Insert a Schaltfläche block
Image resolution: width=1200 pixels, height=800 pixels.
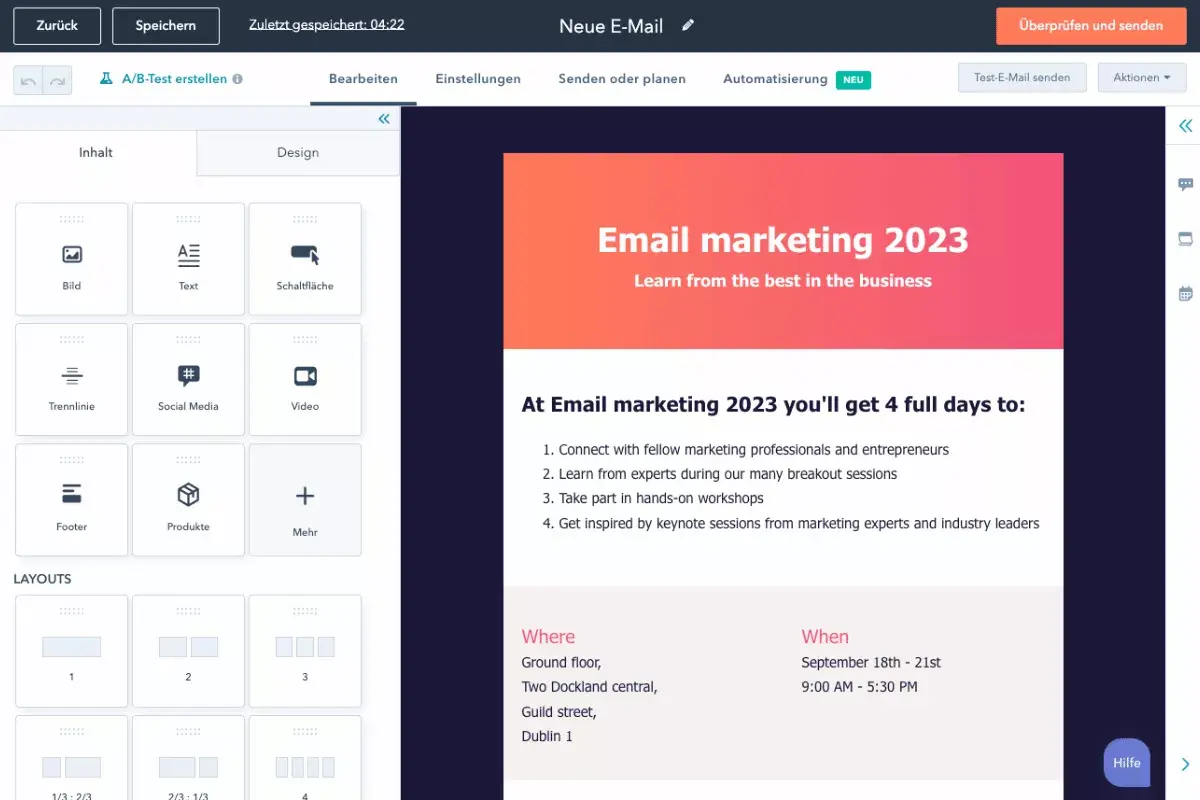(x=304, y=258)
